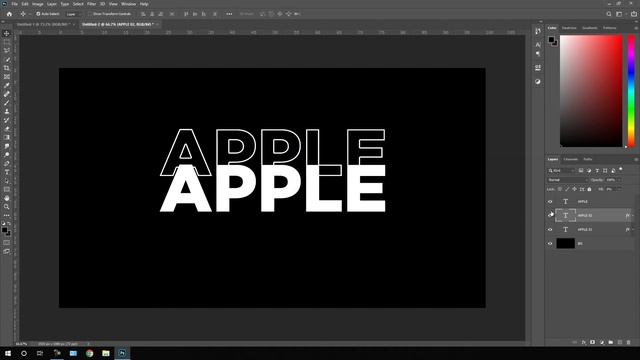The width and height of the screenshot is (640, 360).
Task: Select the Lasso tool
Action: point(7,51)
